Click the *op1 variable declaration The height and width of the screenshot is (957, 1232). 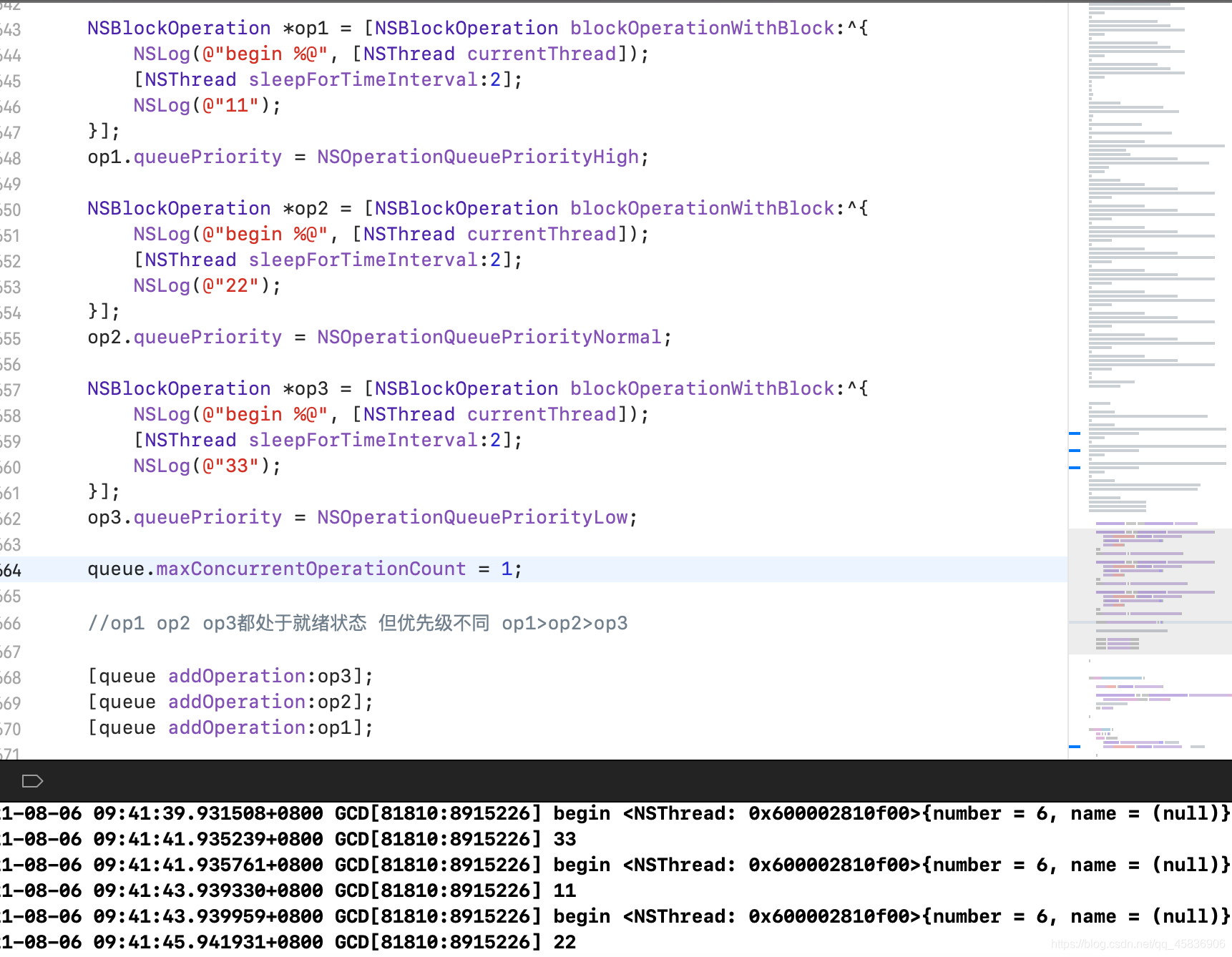[305, 28]
